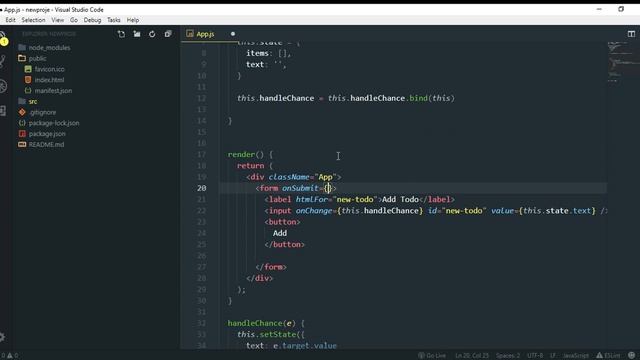The image size is (640, 360).
Task: Restore down the VS Code window
Action: (x=621, y=9)
